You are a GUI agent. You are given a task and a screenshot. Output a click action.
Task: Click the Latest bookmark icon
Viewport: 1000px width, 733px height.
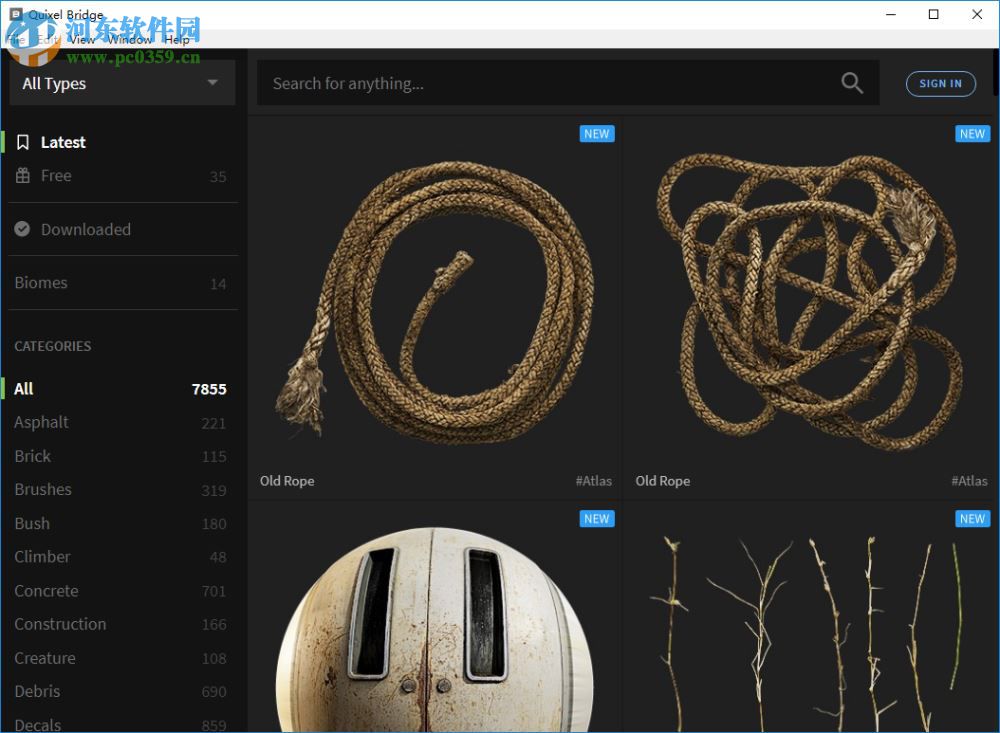(22, 142)
